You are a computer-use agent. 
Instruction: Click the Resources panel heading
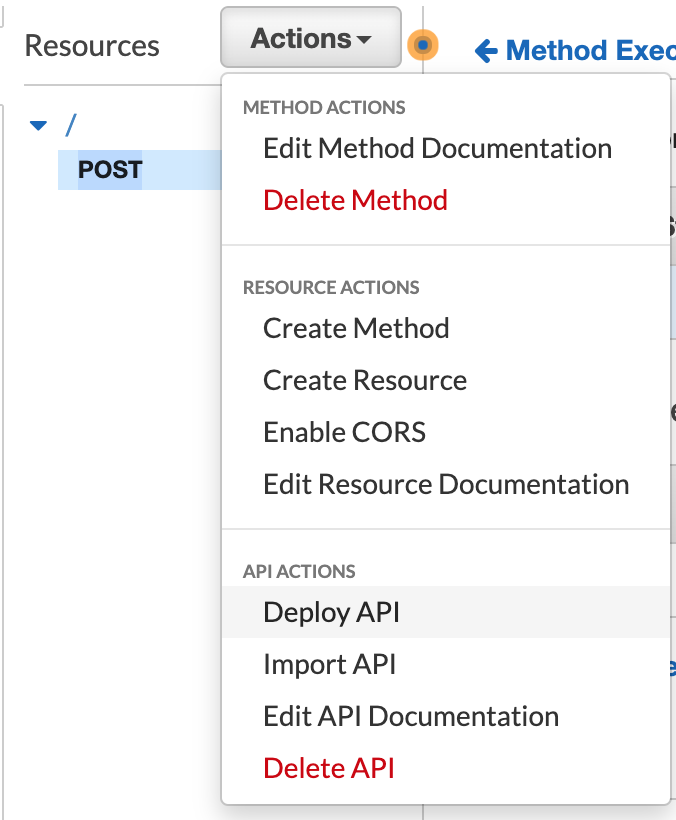(x=92, y=46)
